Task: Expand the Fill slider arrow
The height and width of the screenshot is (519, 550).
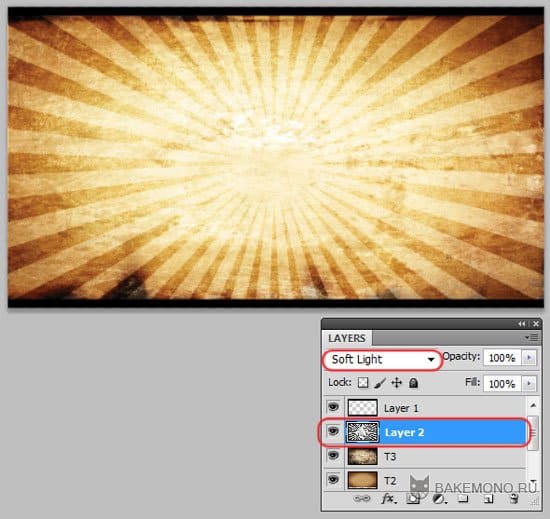Action: (x=529, y=383)
